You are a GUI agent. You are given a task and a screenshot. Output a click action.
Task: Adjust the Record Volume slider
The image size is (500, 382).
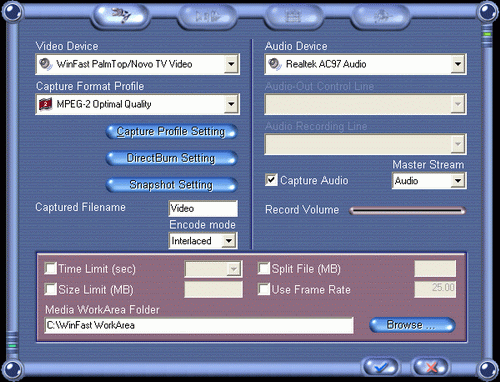407,211
